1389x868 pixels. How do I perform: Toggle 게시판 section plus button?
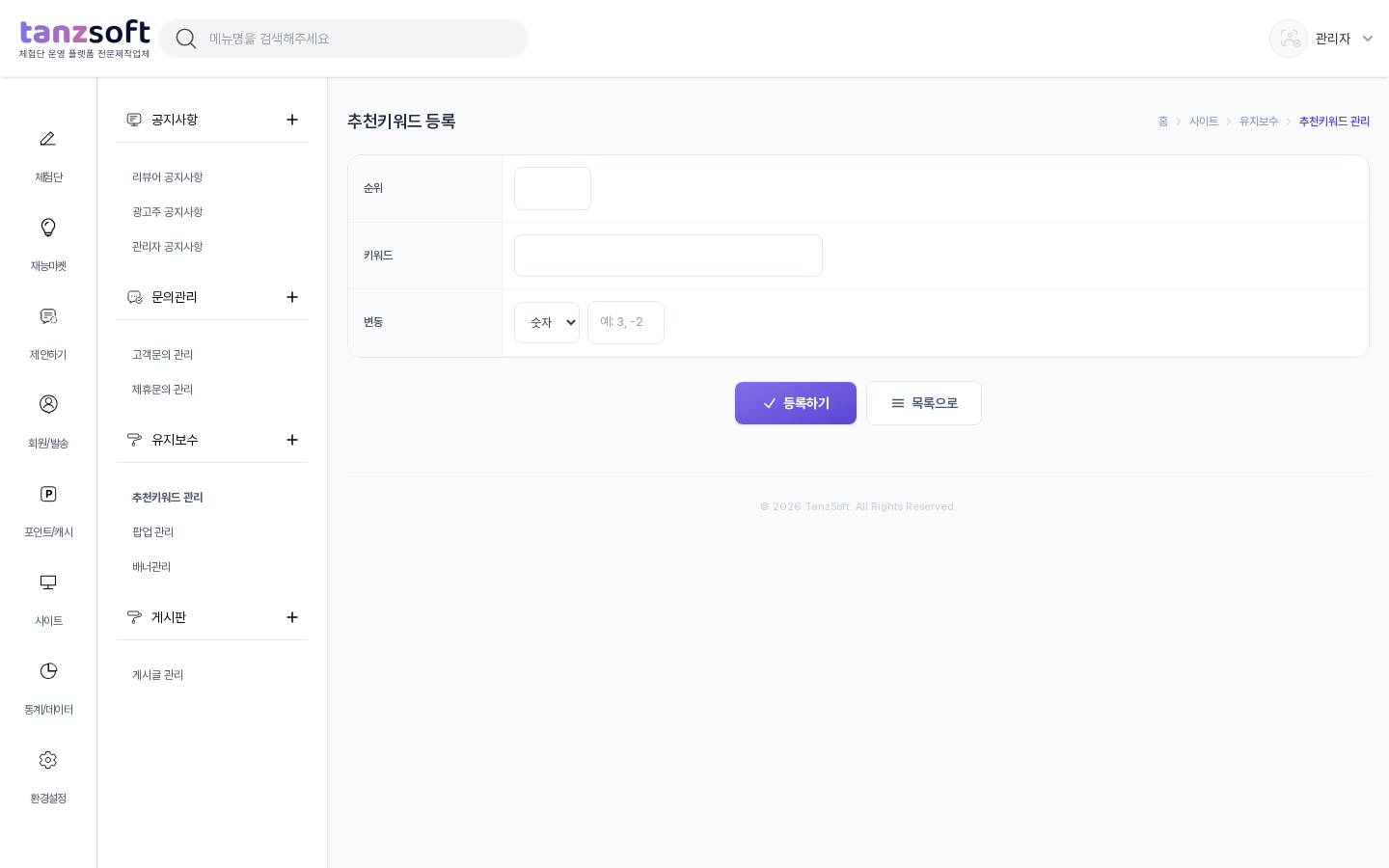(x=292, y=617)
